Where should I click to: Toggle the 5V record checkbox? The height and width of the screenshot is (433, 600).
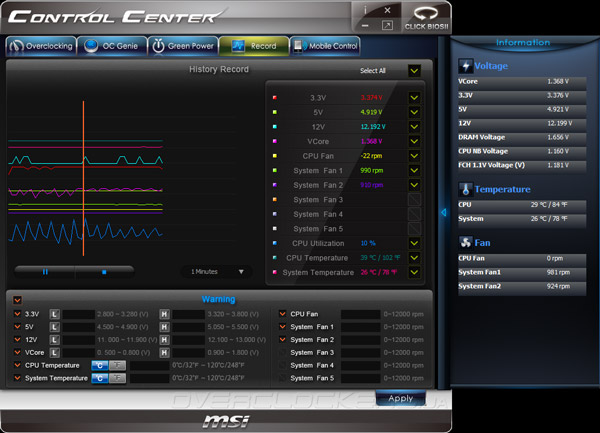tap(414, 112)
